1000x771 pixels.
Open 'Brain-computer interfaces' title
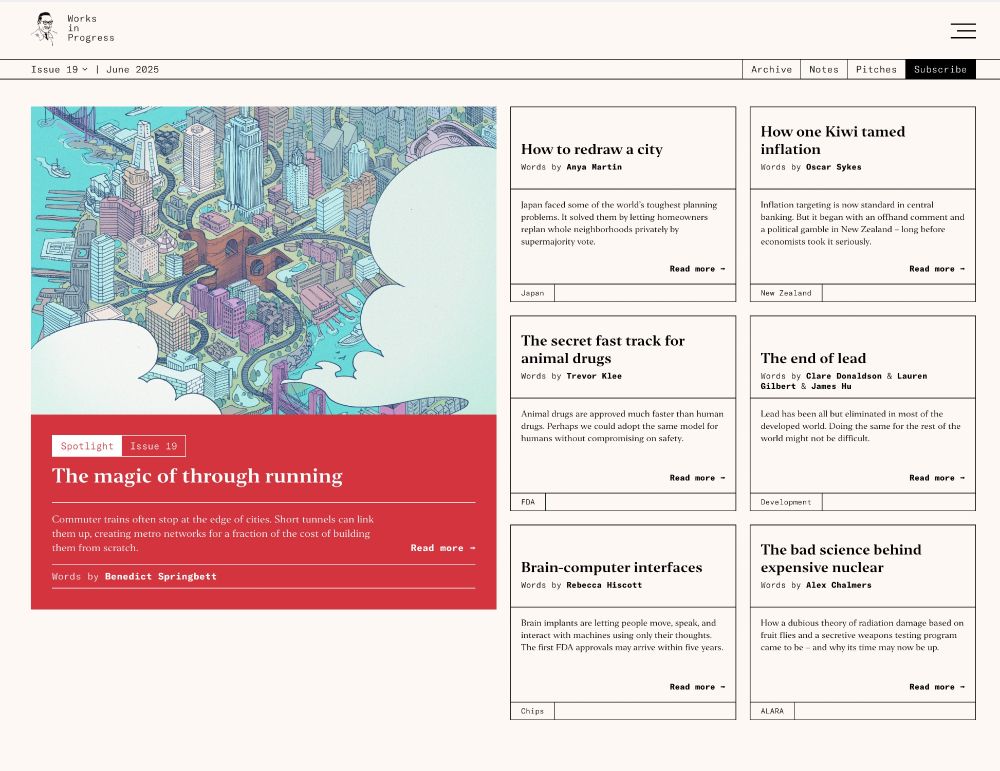[x=612, y=568]
